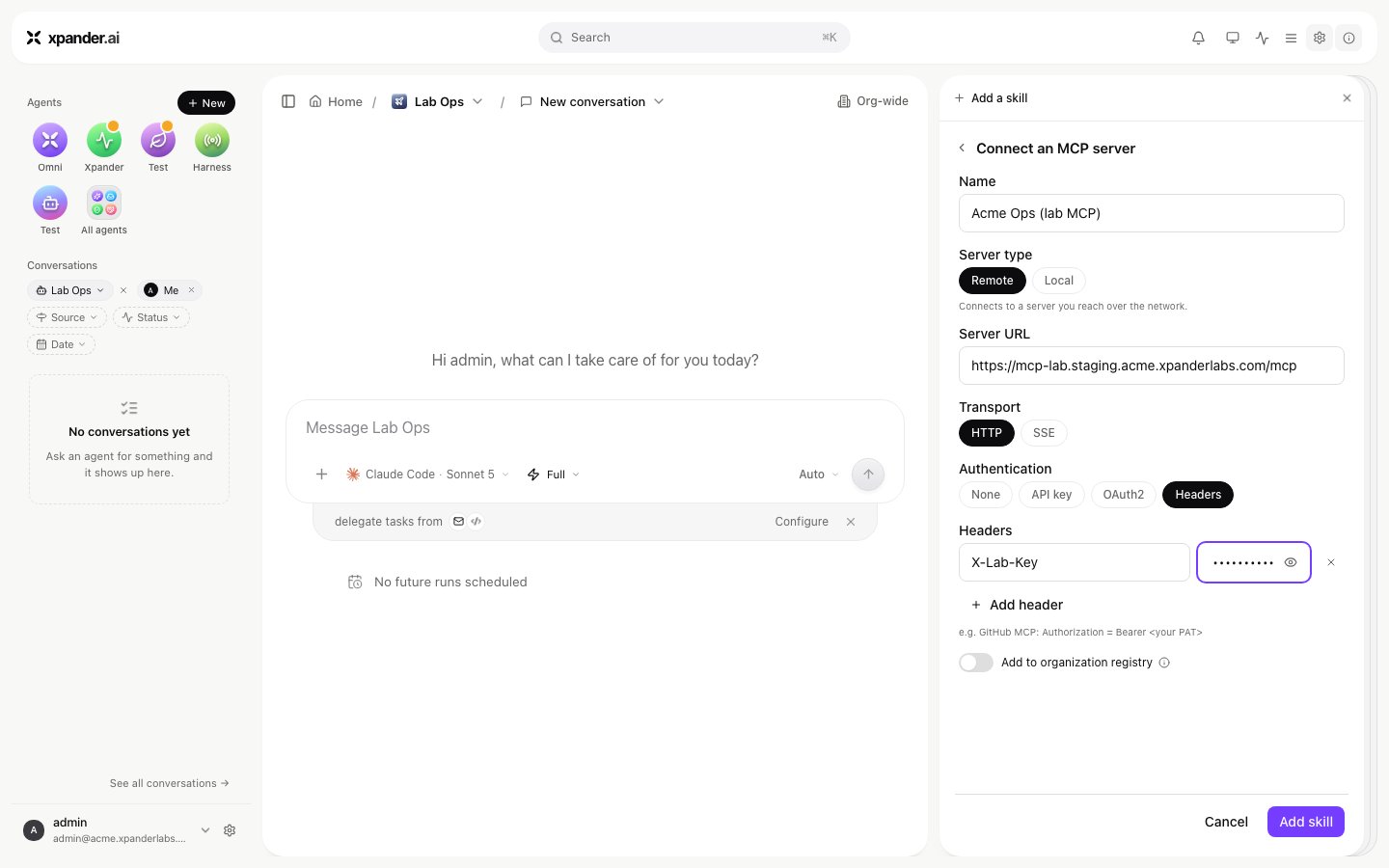Expand New conversation dropdown
This screenshot has width=1389, height=868.
click(659, 101)
